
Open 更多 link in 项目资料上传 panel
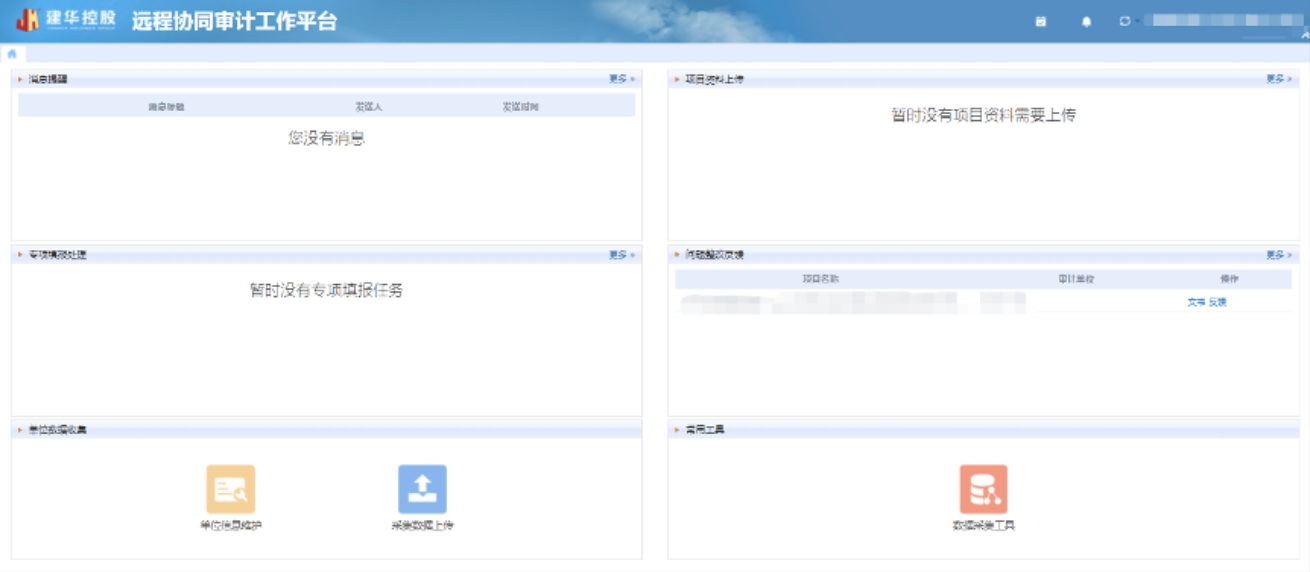1278,79
